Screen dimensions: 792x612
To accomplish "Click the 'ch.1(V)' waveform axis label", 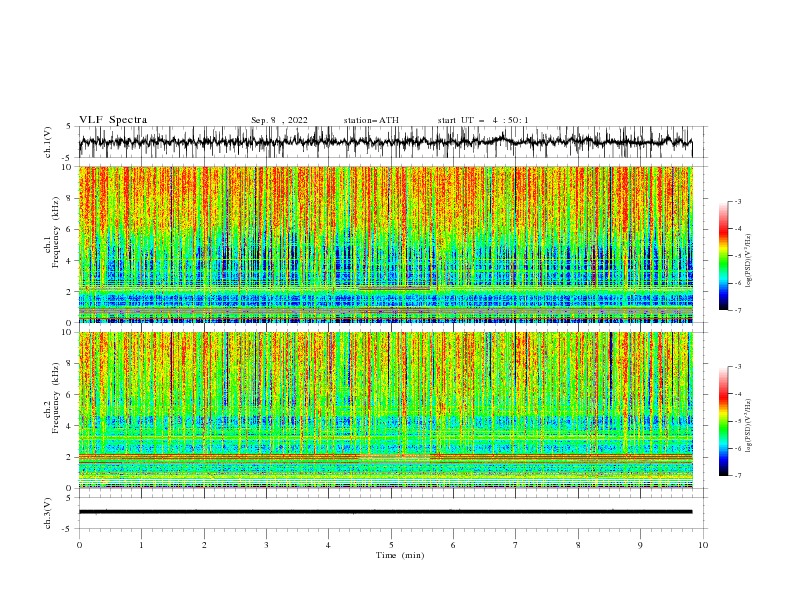I will [48, 142].
